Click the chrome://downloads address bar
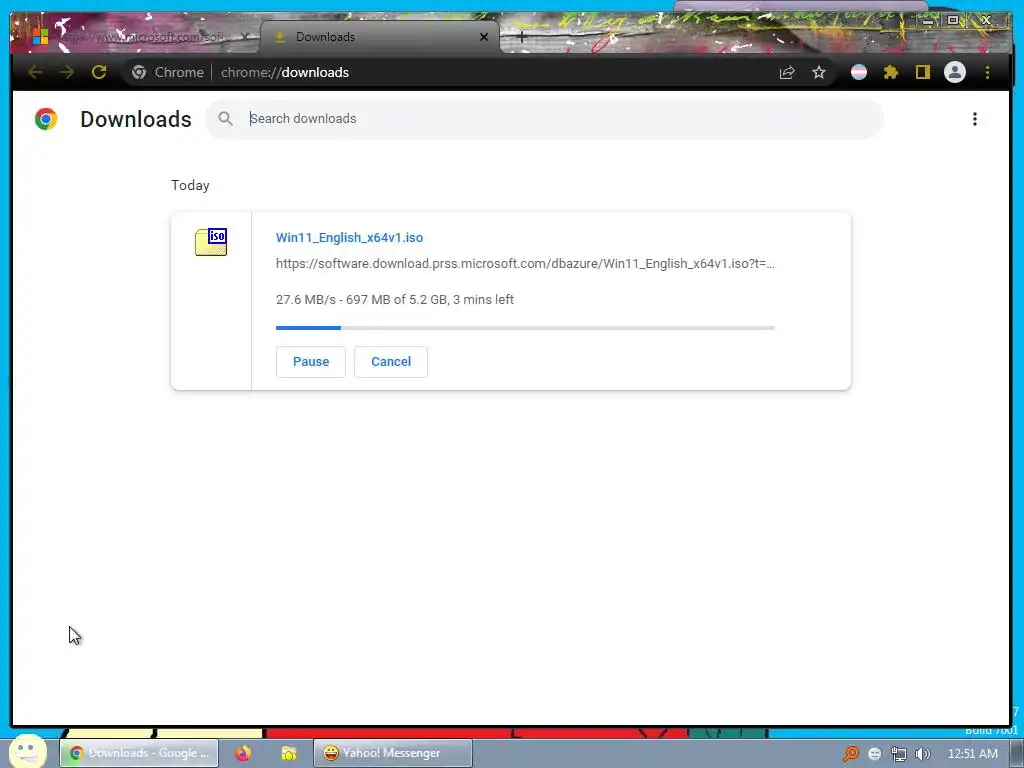Viewport: 1024px width, 768px height. (285, 72)
